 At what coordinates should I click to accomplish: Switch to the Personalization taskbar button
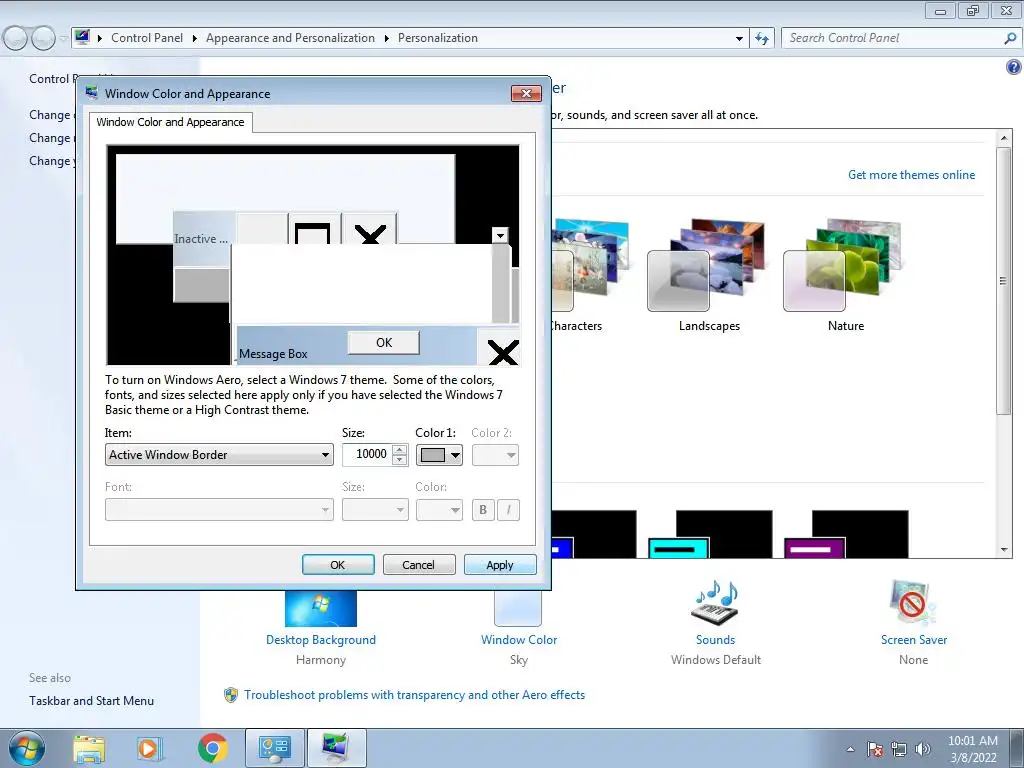336,748
